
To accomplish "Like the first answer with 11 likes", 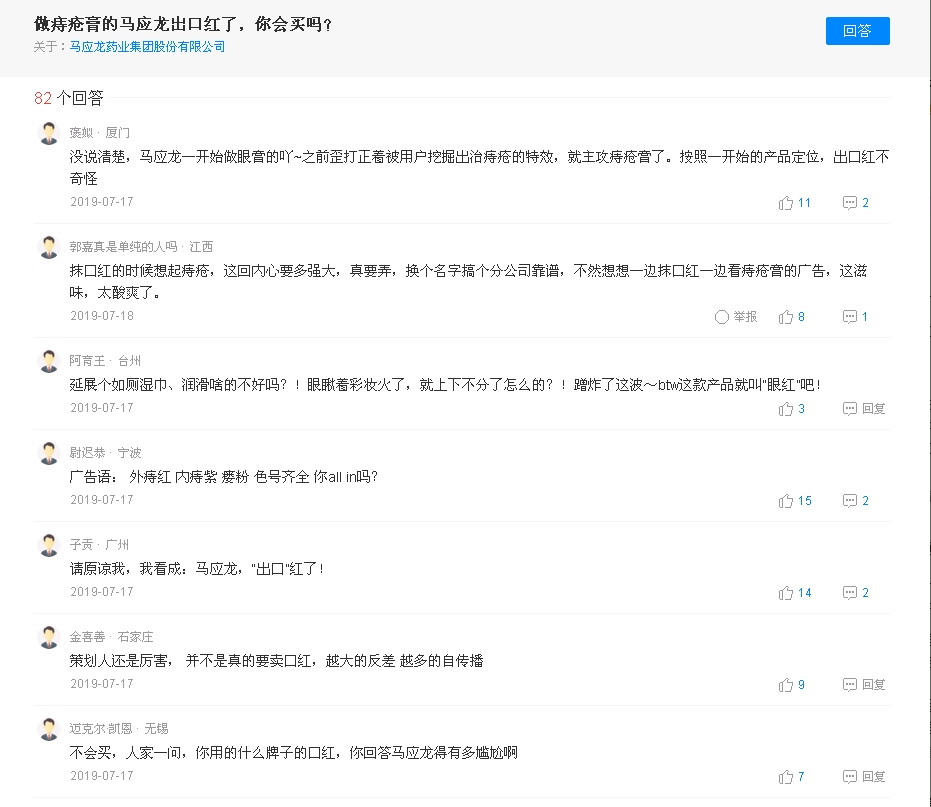I will pyautogui.click(x=794, y=203).
